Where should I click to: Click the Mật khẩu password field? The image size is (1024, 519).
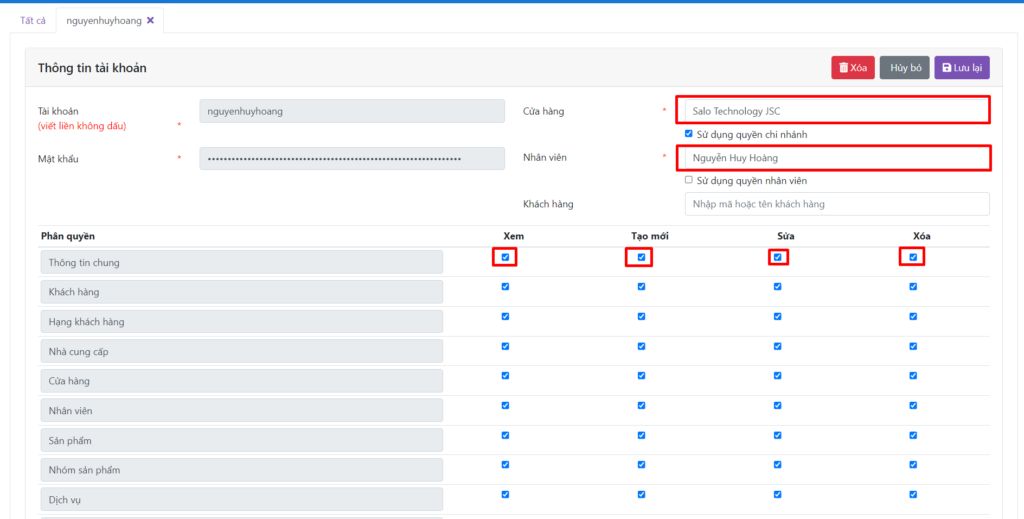click(352, 159)
